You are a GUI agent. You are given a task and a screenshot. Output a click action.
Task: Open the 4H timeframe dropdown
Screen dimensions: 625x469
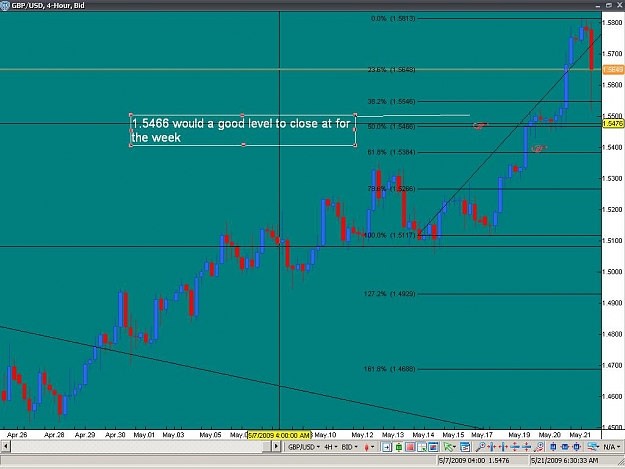click(330, 447)
